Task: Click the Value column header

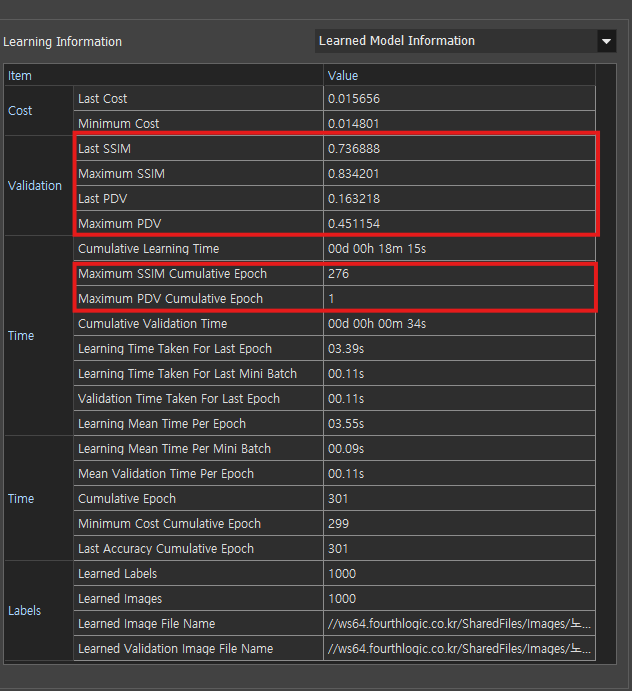Action: pos(458,75)
